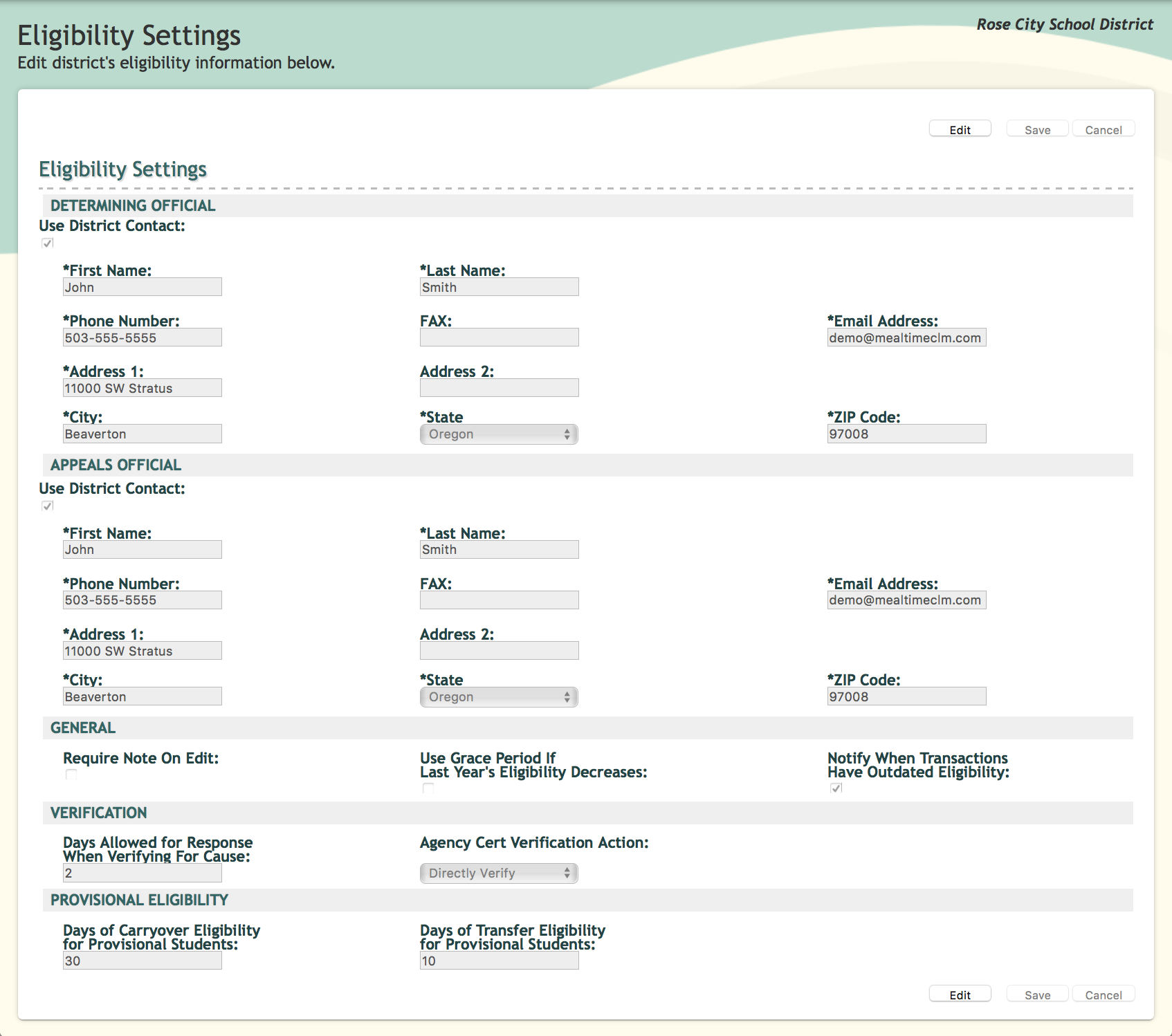Select Appeals Official Phone Number field
1172x1036 pixels.
[x=143, y=600]
